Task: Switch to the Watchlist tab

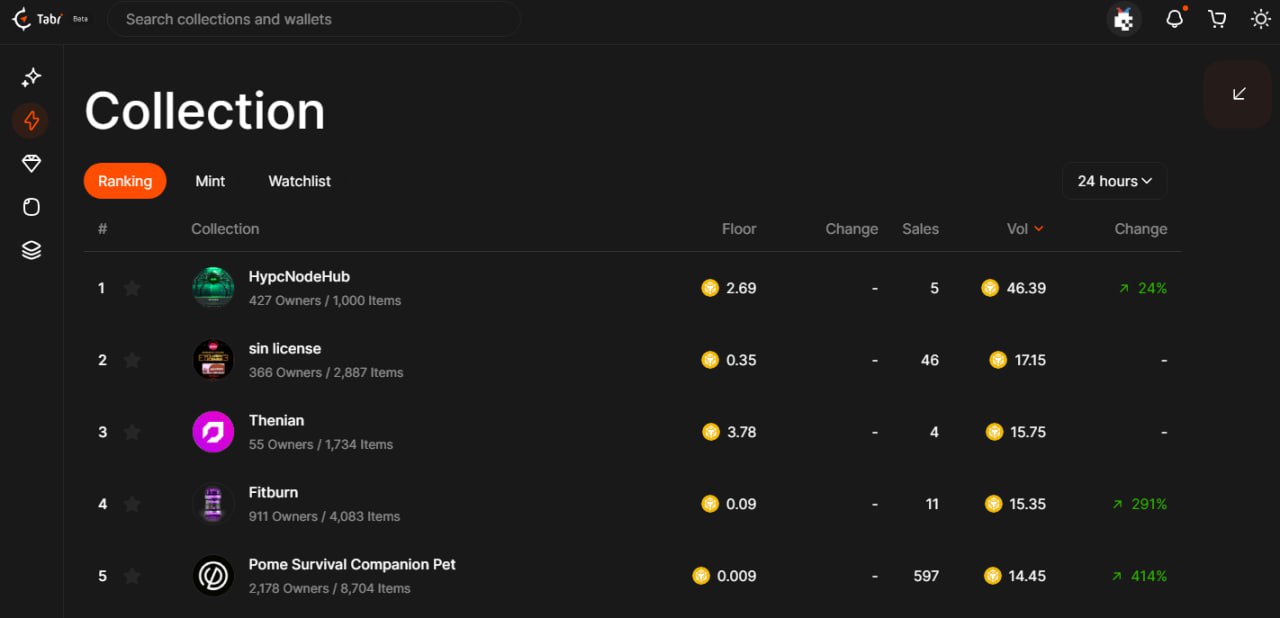Action: click(x=299, y=181)
